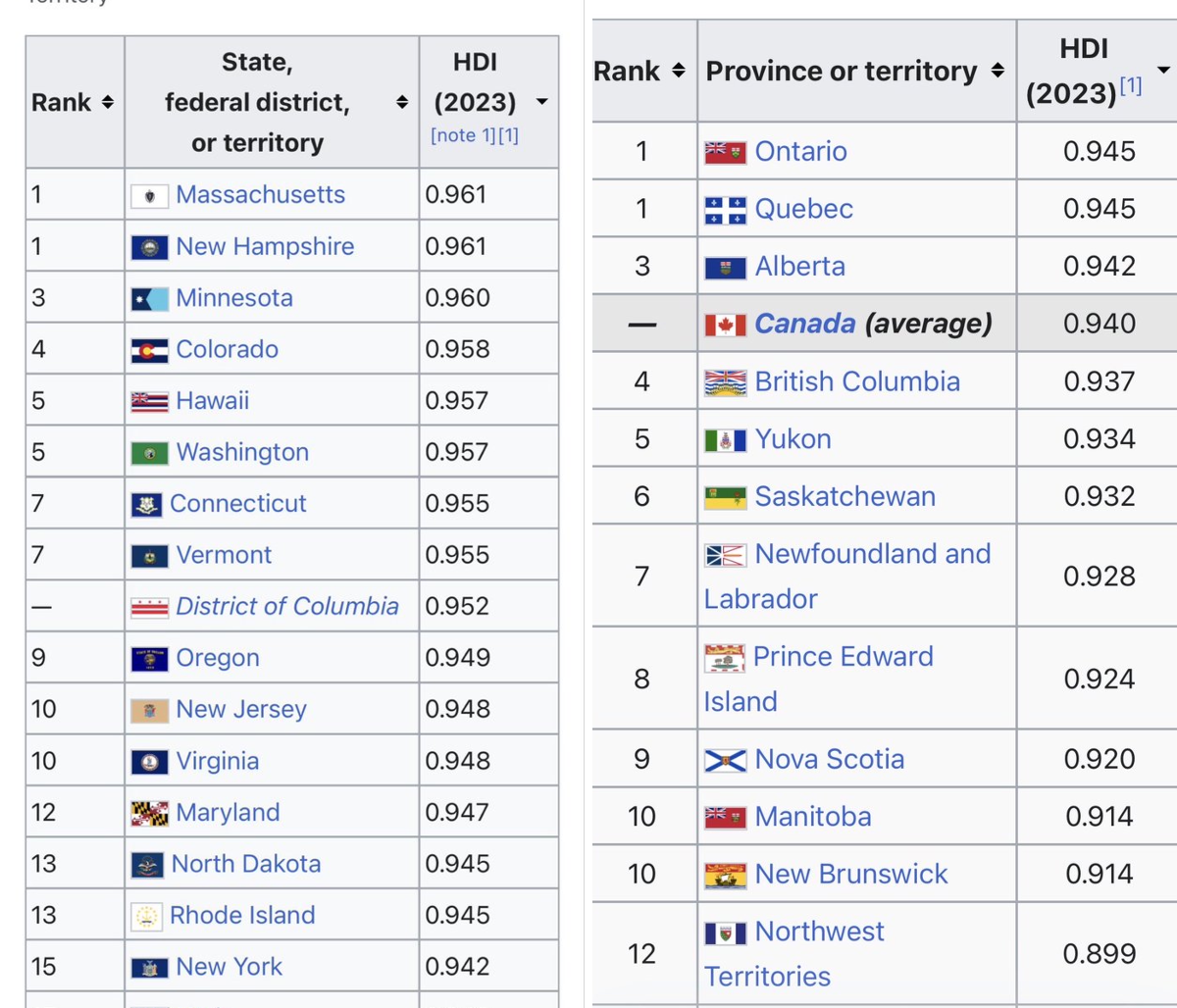Click Massachusetts HDI value 0.961
The image size is (1177, 1008).
point(456,194)
